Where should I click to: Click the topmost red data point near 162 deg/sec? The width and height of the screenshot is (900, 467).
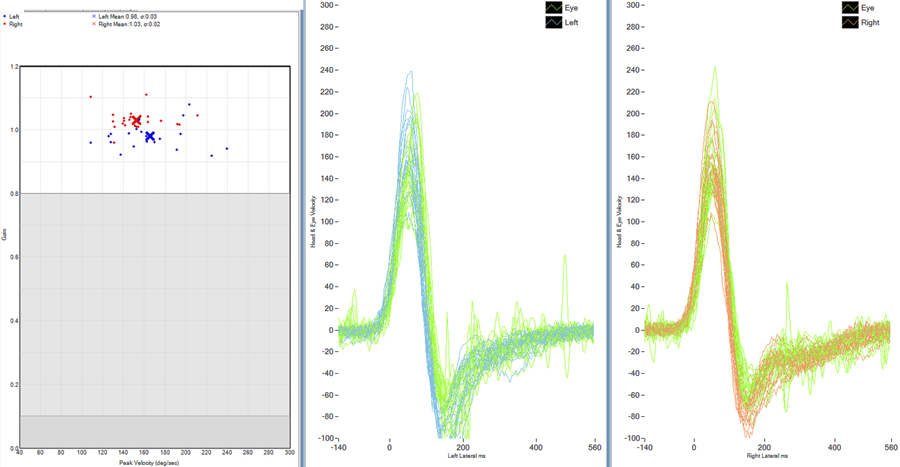pyautogui.click(x=146, y=95)
